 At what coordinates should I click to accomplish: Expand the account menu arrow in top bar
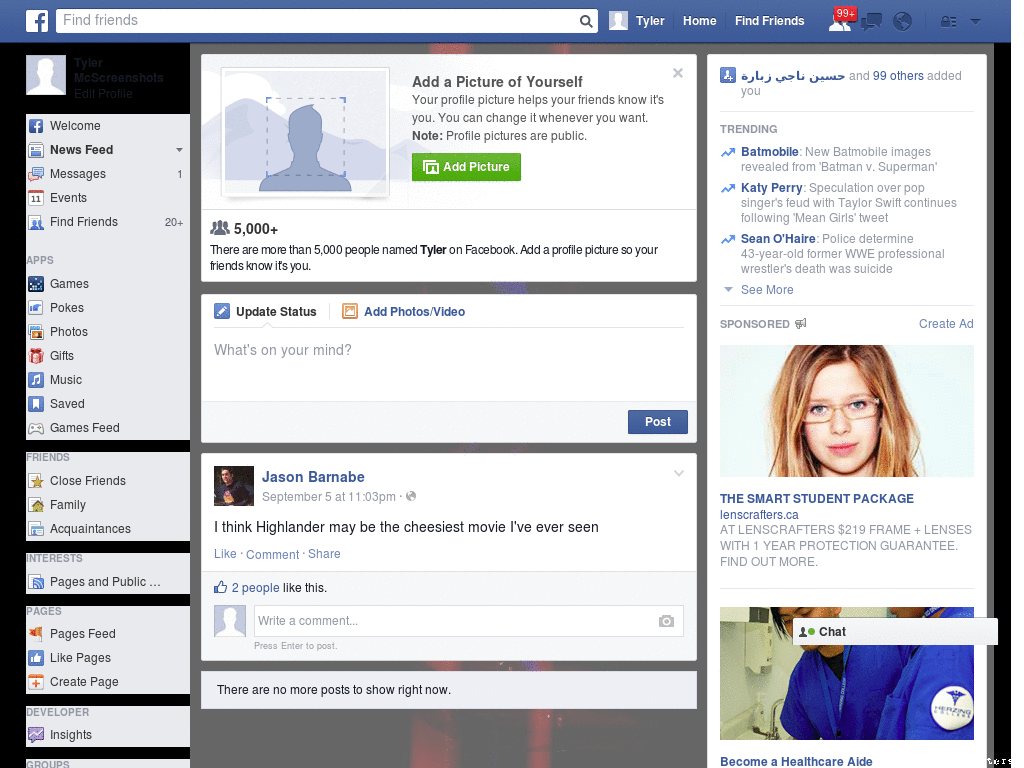975,22
